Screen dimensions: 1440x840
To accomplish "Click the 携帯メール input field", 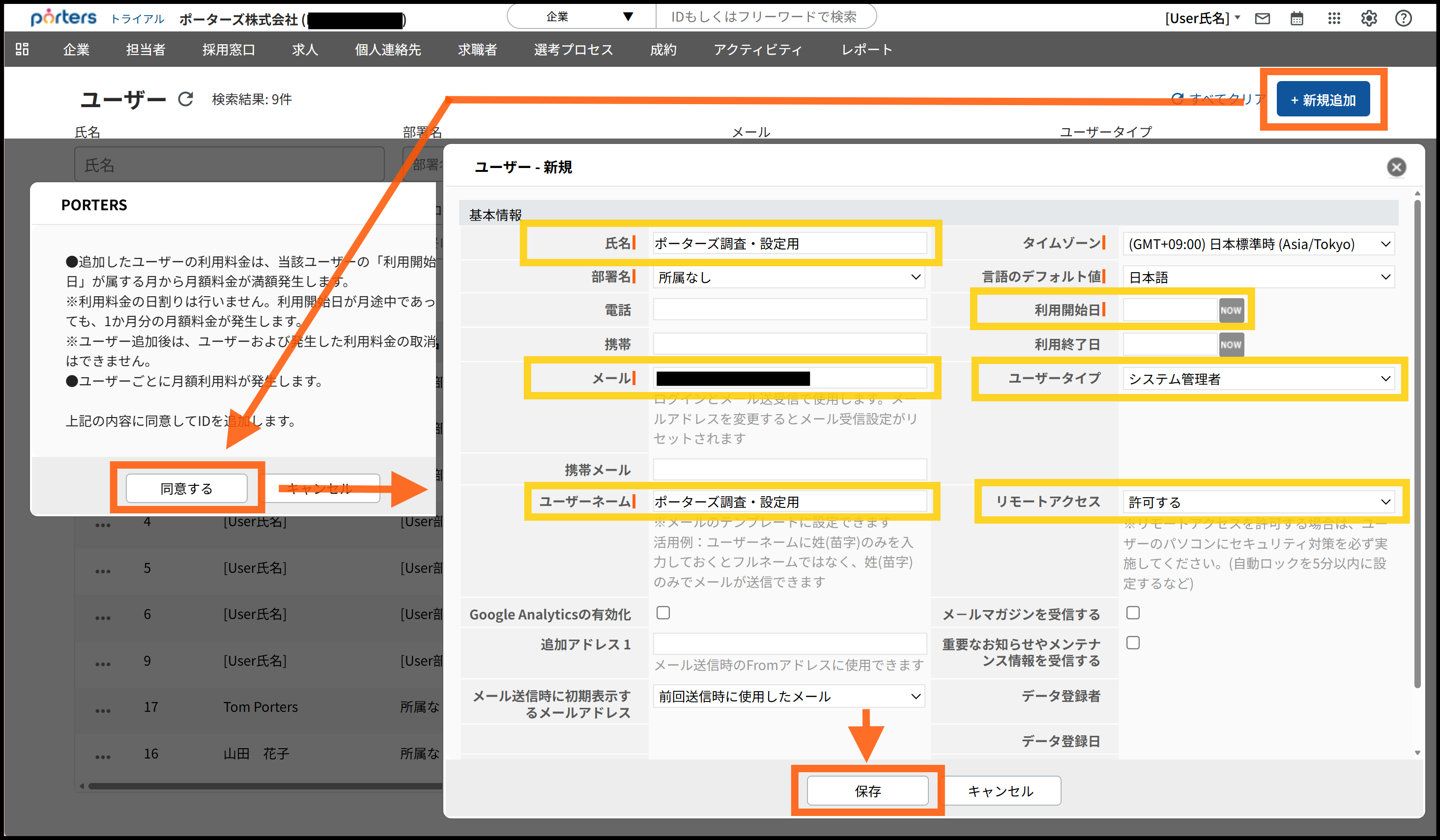I will point(790,470).
